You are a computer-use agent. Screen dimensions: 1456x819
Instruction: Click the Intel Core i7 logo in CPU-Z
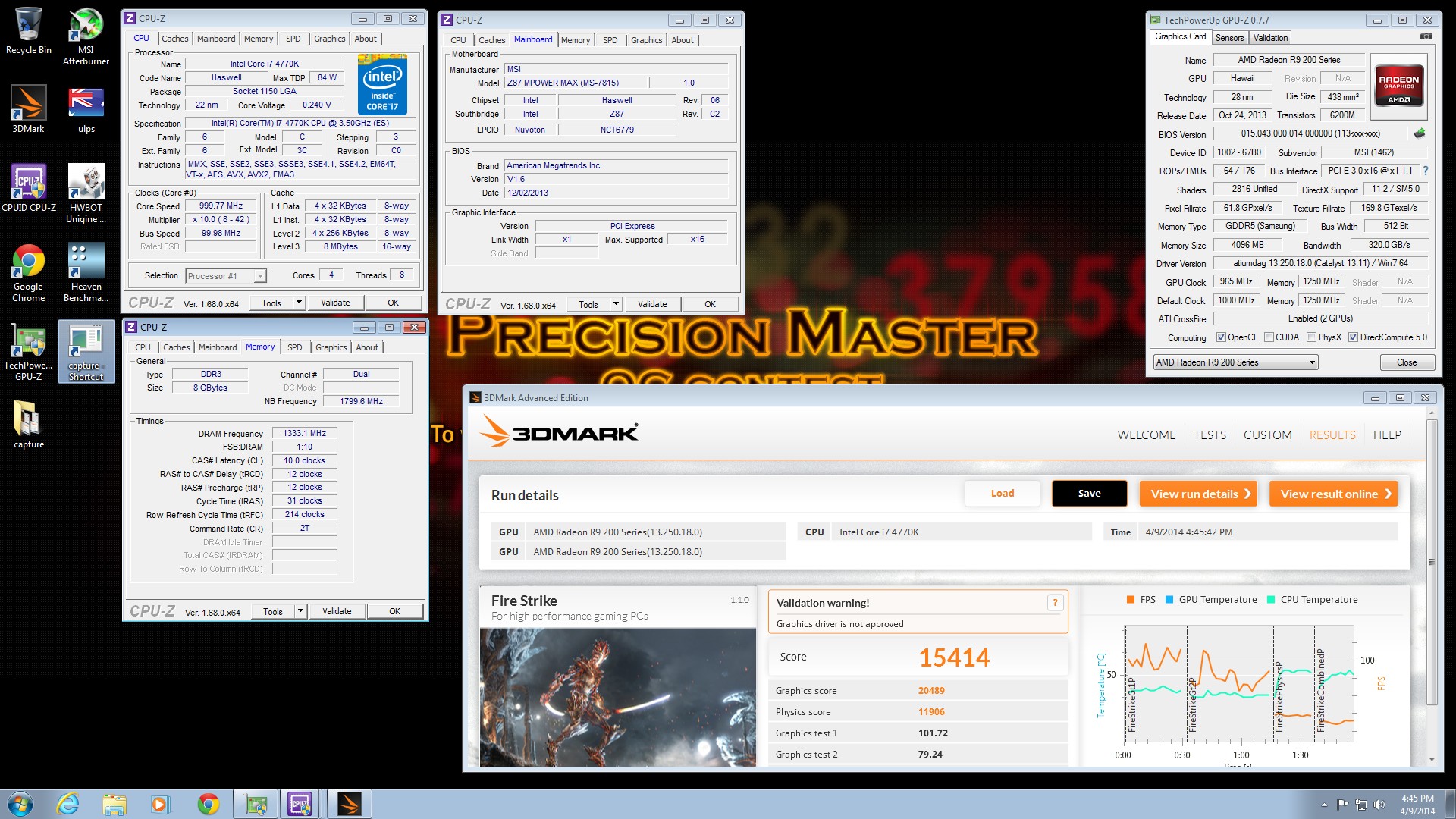tap(382, 84)
